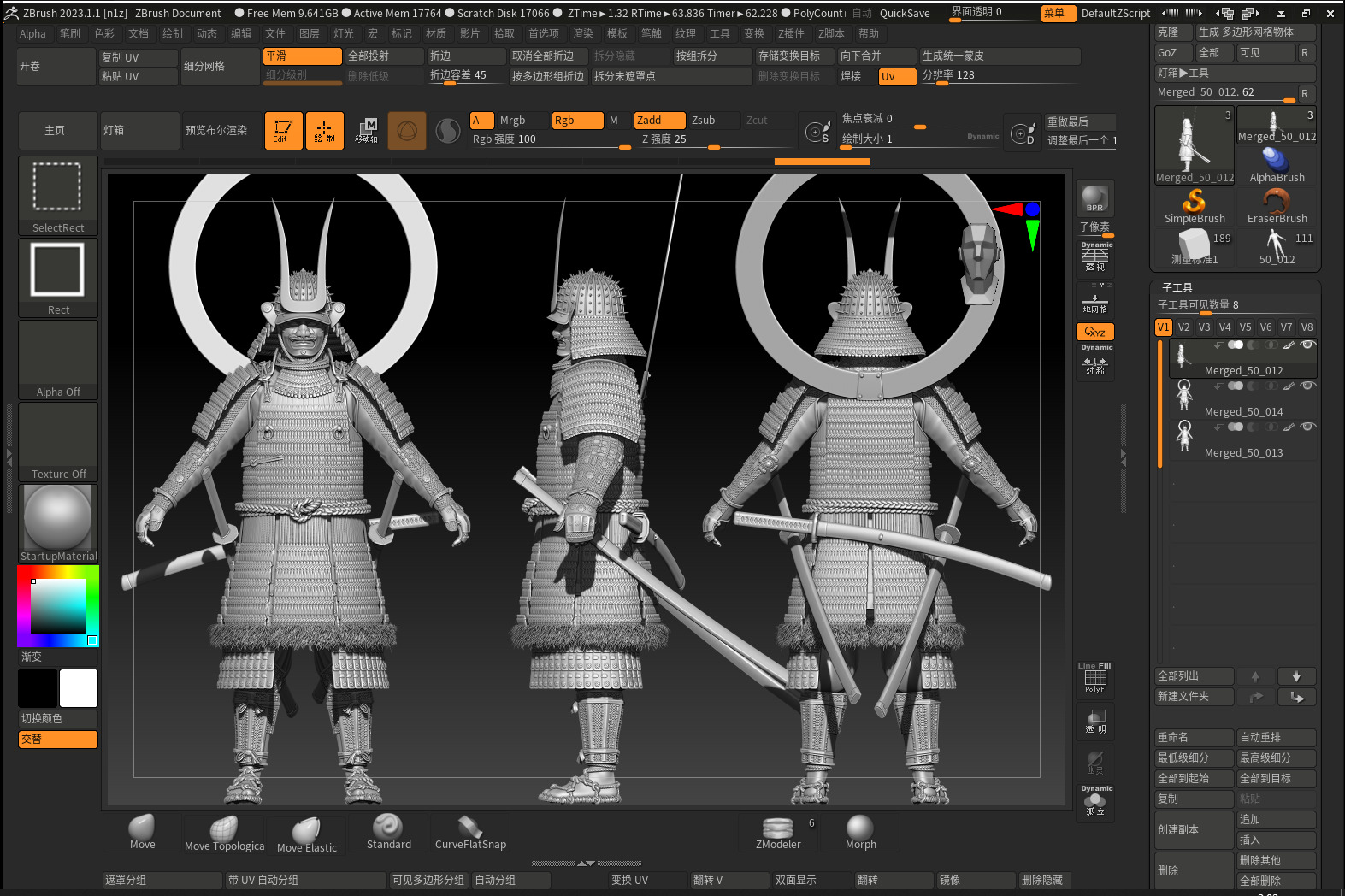1345x896 pixels.
Task: Open the Alpha Off selector
Action: [x=58, y=359]
